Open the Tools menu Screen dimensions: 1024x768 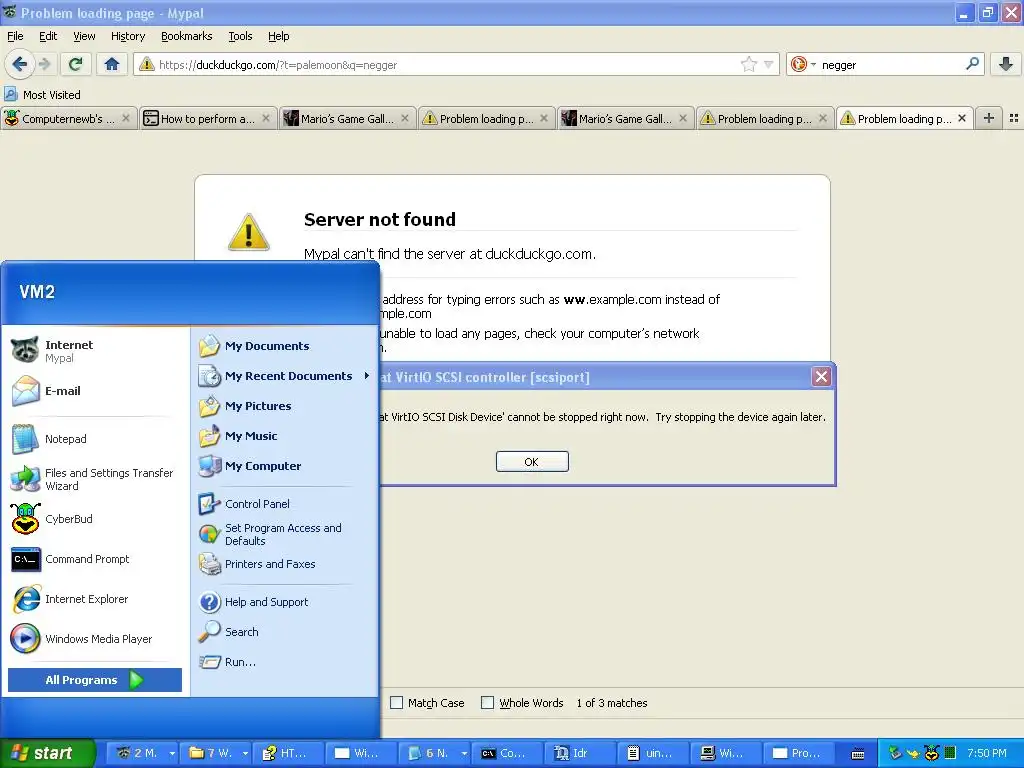(x=240, y=36)
